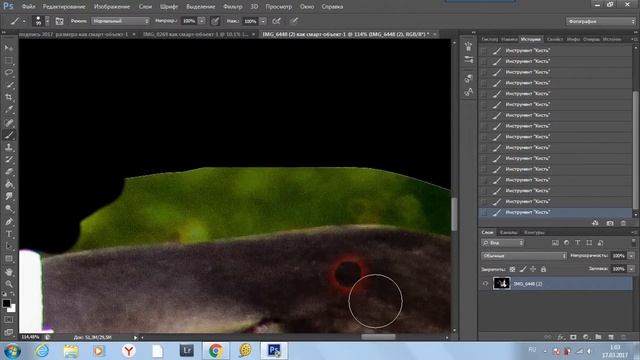The image size is (640, 360).
Task: Switch to the Контуры tab
Action: coord(534,232)
